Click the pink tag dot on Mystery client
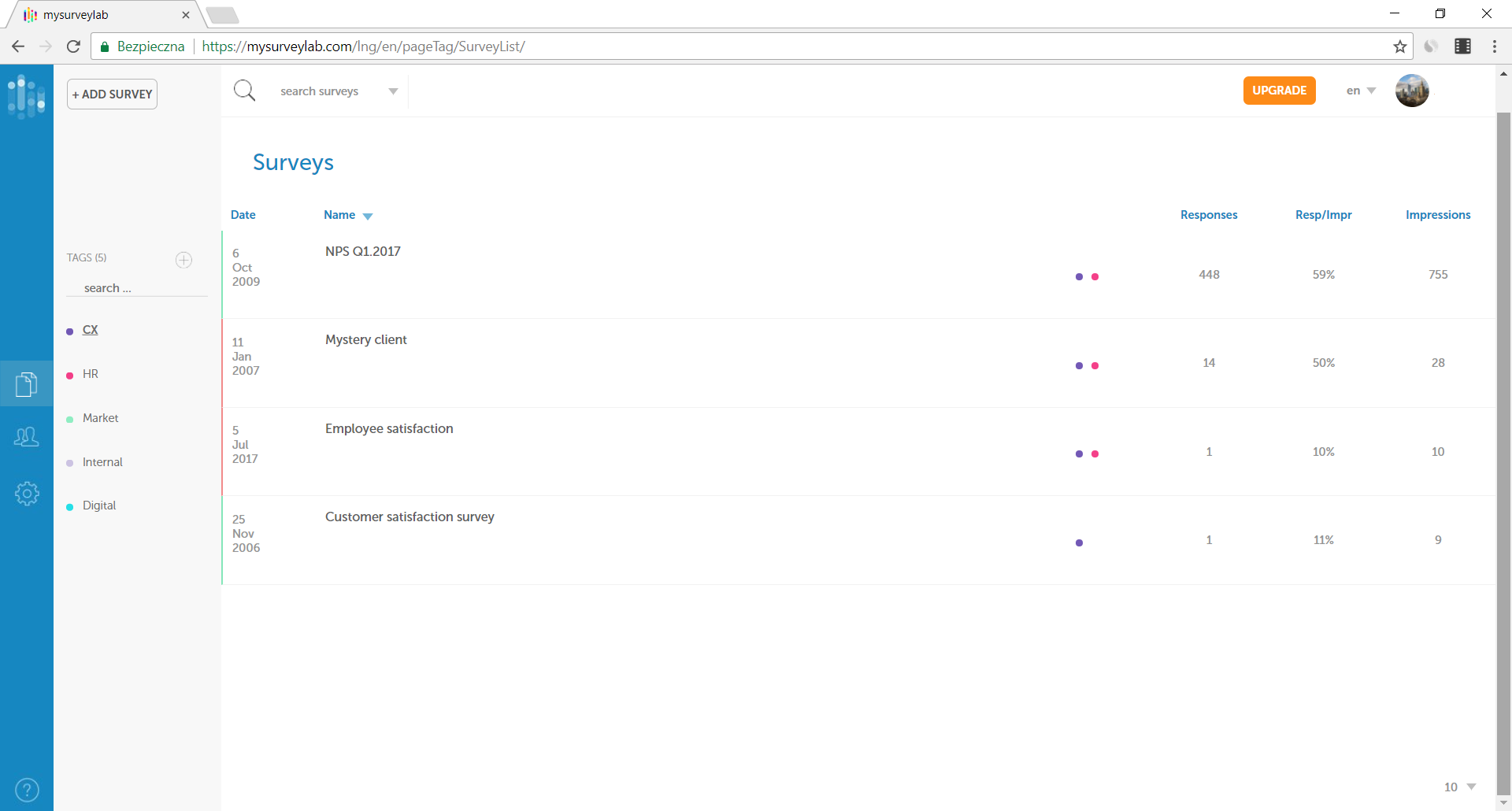Screen dimensions: 1512x811 pyautogui.click(x=1095, y=365)
